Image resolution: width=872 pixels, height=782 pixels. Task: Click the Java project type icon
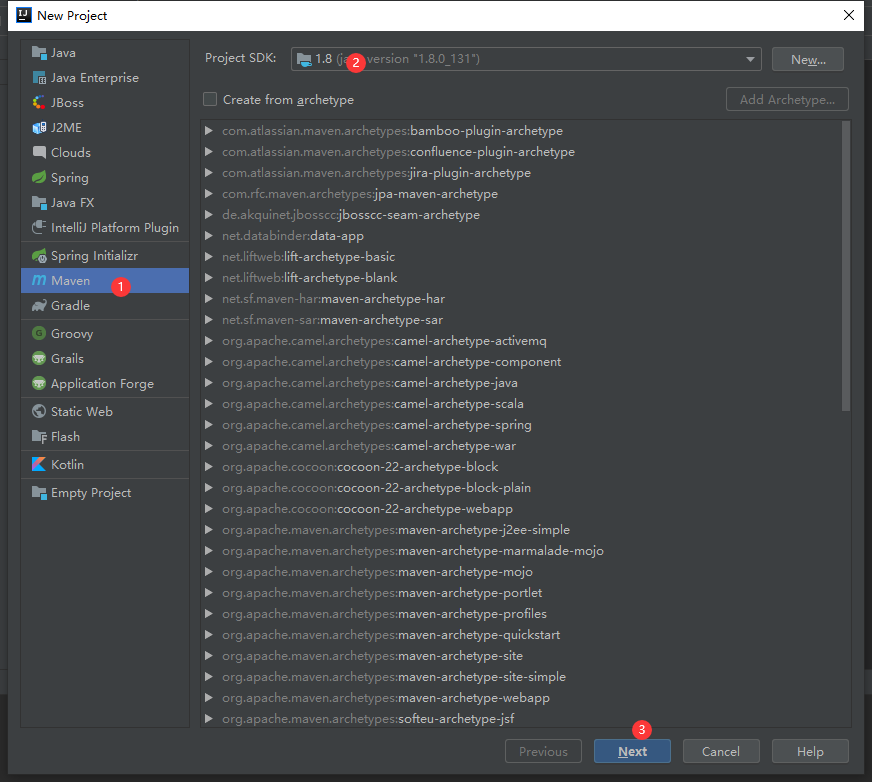click(x=39, y=53)
